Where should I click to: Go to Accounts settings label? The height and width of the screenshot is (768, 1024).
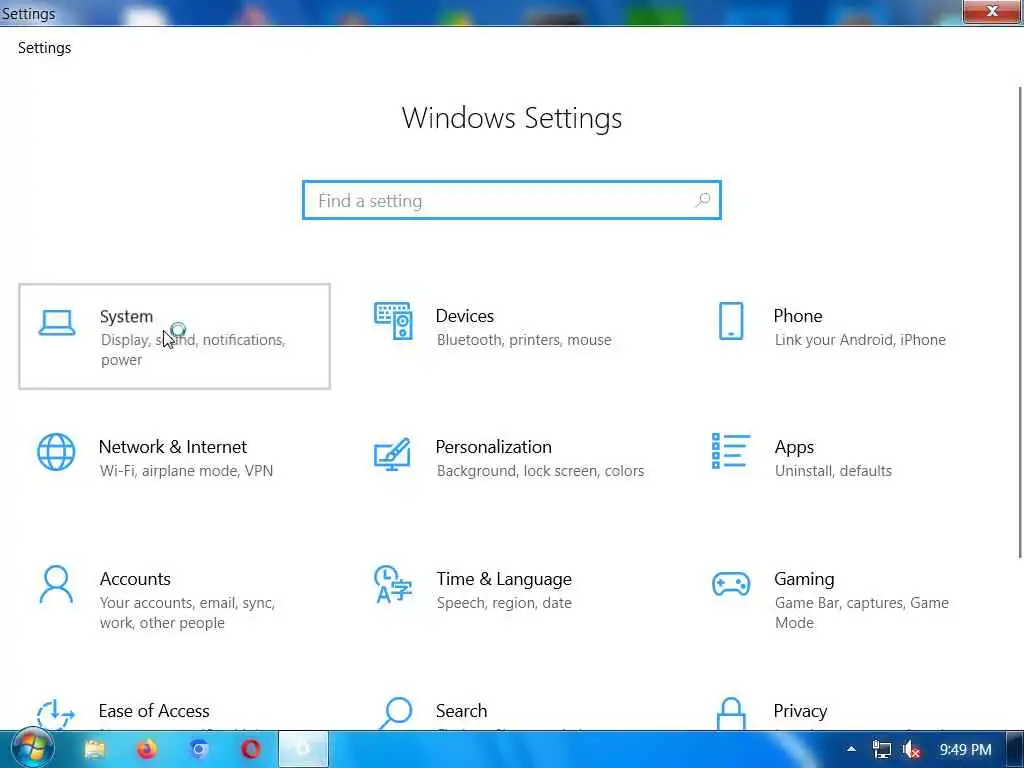click(135, 579)
